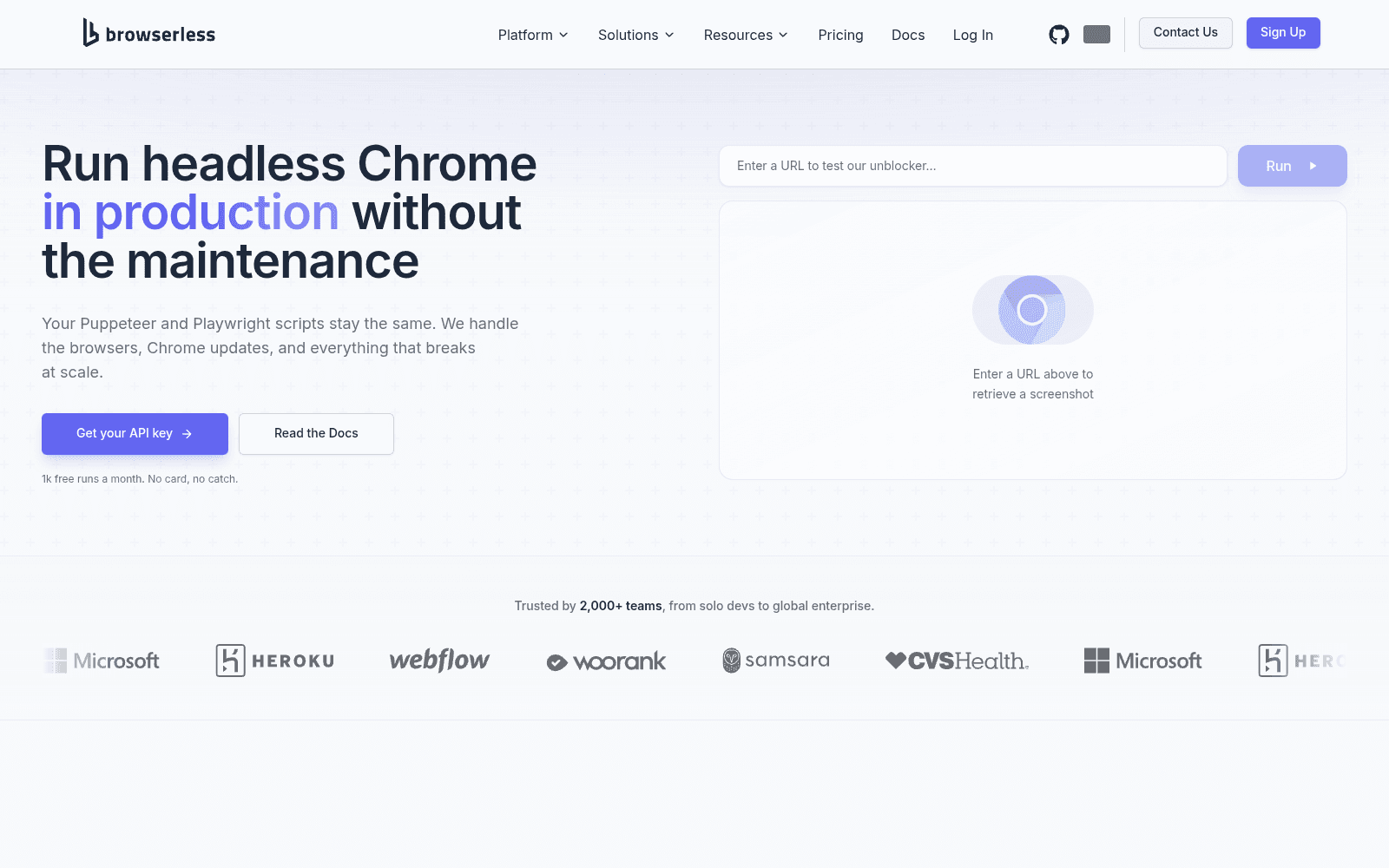This screenshot has height=868, width=1389.
Task: Click the Sign Up button
Action: pos(1283,33)
